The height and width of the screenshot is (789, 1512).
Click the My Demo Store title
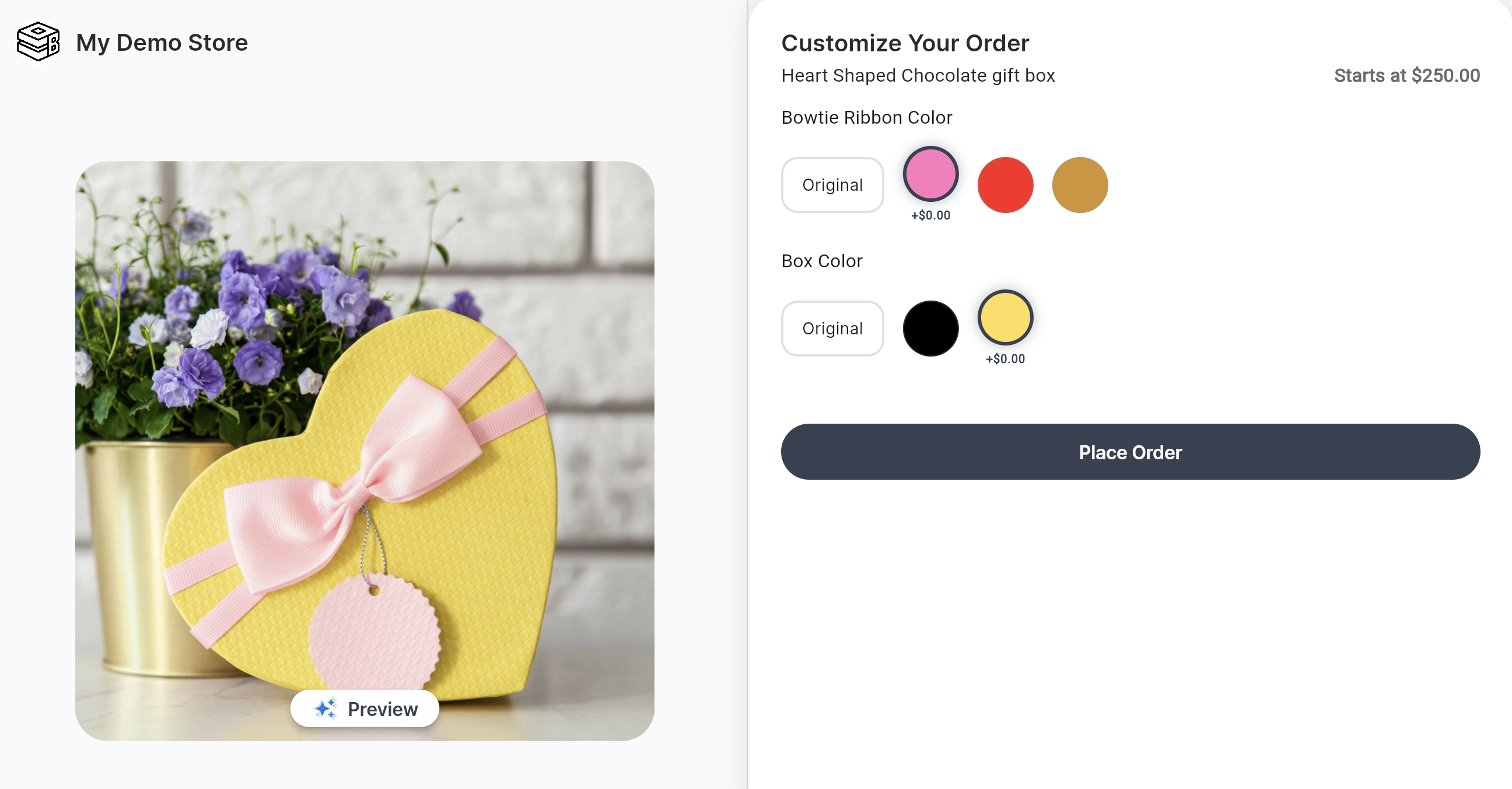pyautogui.click(x=162, y=42)
